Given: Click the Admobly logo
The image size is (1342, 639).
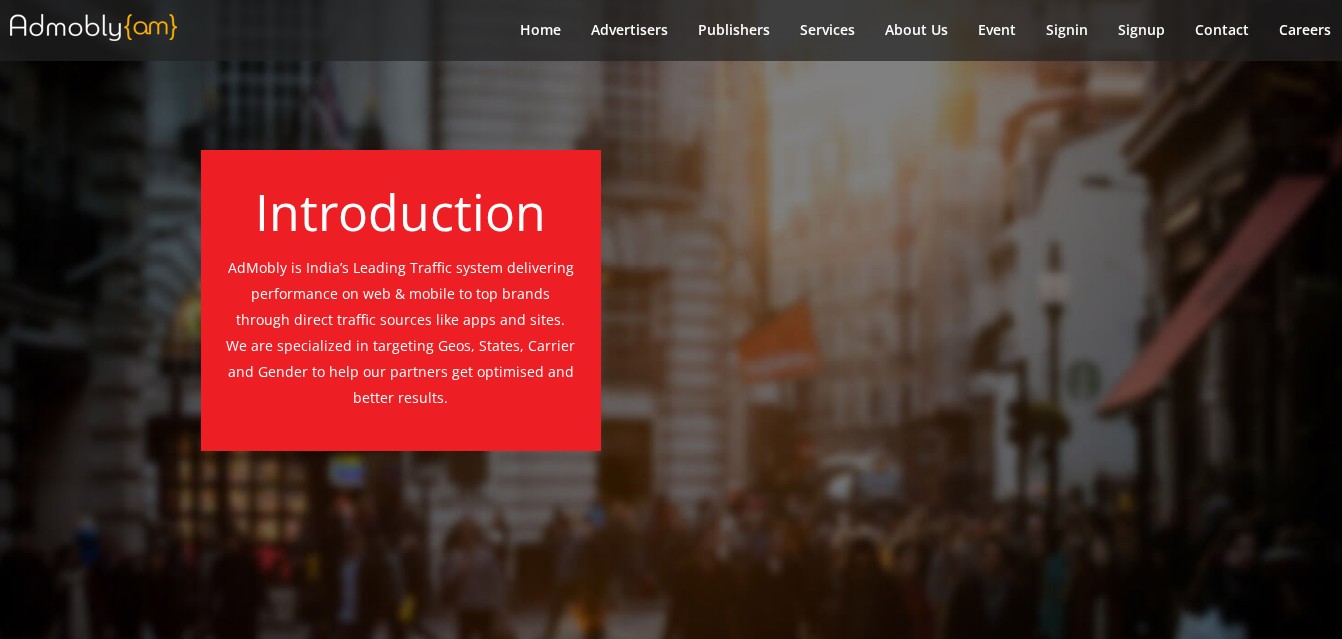Looking at the screenshot, I should tap(92, 27).
